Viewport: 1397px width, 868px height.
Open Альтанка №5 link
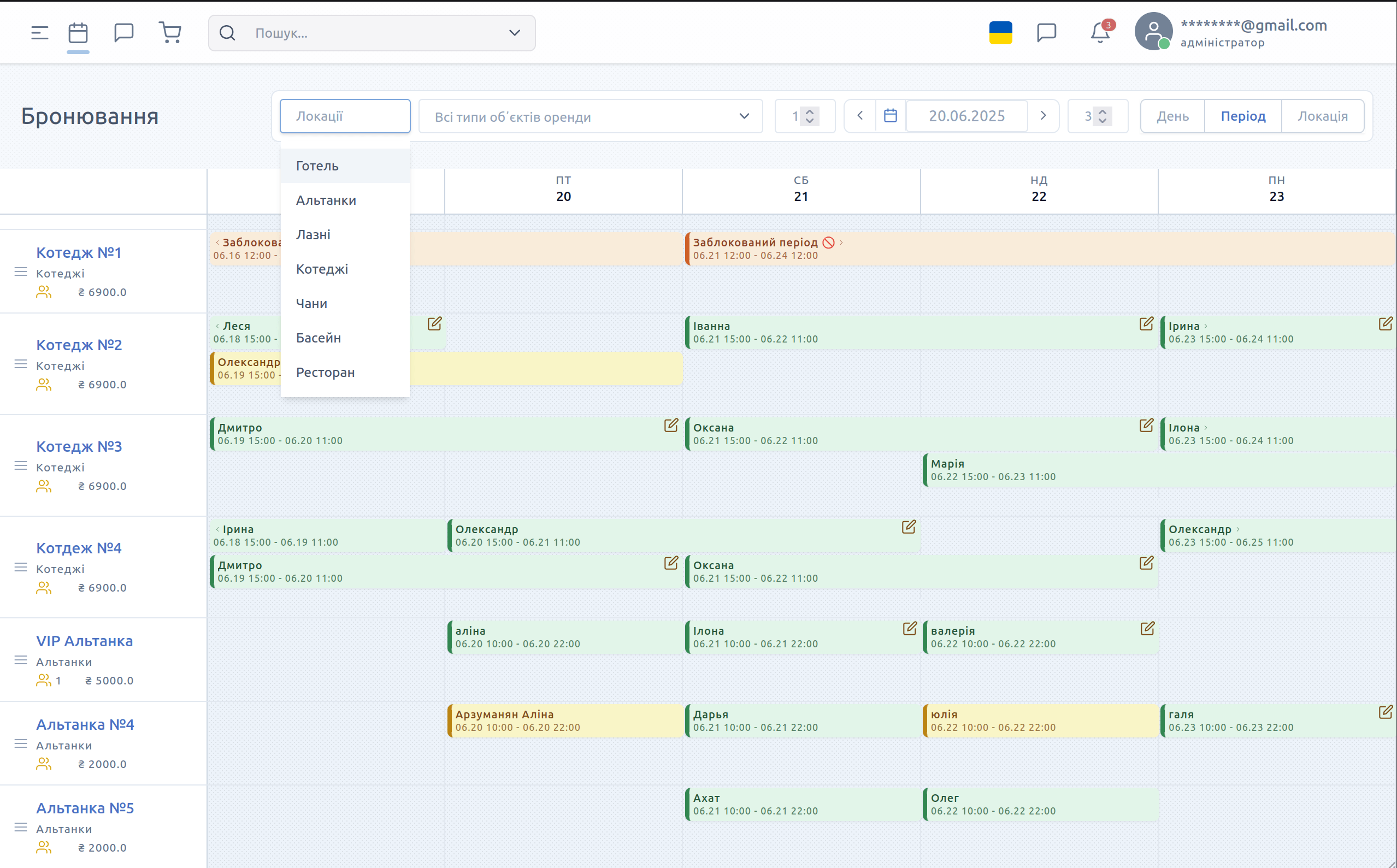tap(85, 808)
